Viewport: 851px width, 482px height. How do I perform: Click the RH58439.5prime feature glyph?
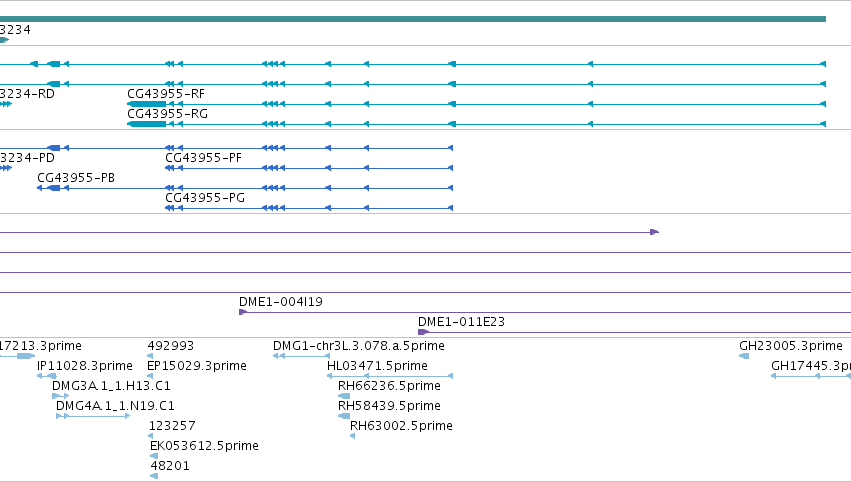point(344,416)
